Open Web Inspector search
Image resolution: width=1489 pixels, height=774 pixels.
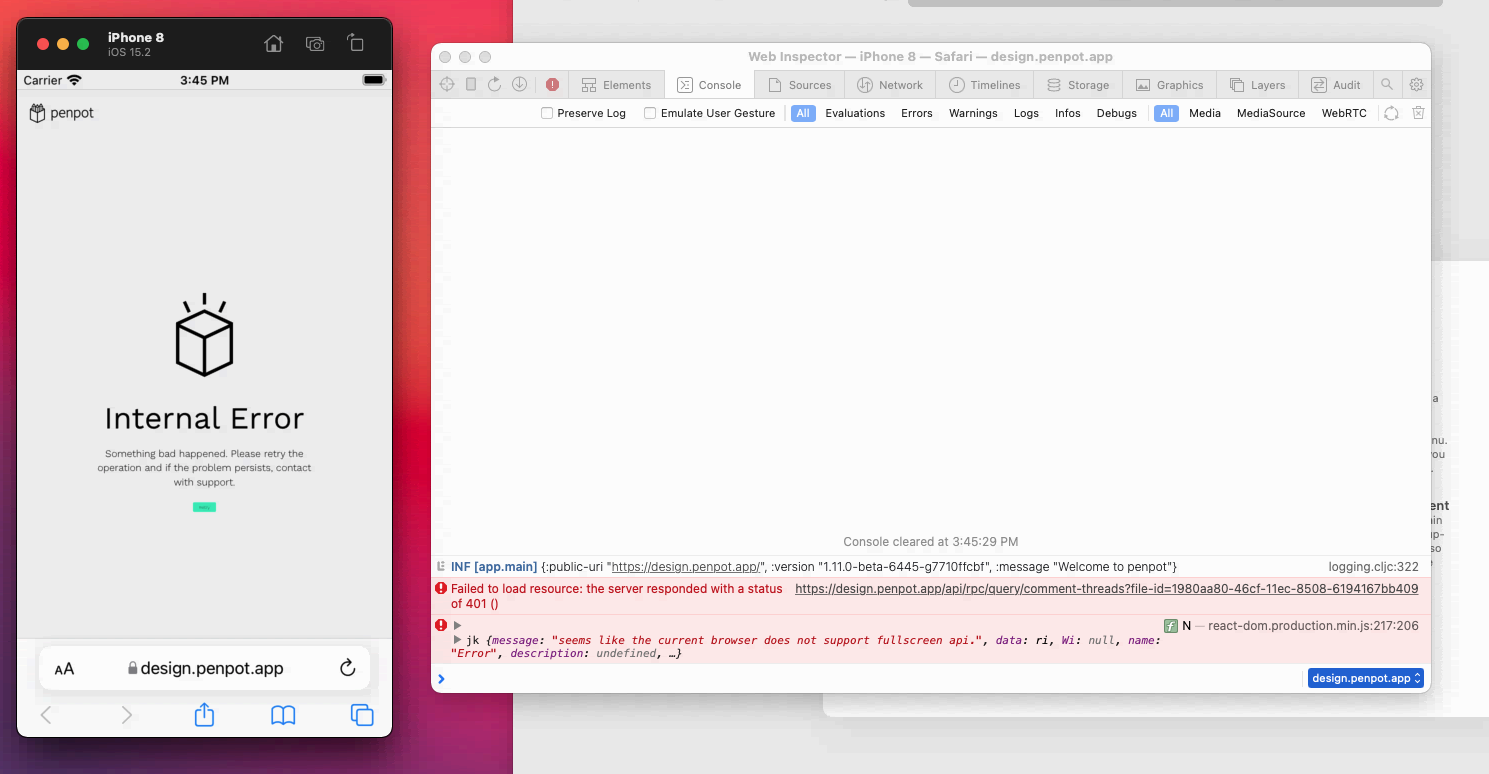(x=1388, y=84)
